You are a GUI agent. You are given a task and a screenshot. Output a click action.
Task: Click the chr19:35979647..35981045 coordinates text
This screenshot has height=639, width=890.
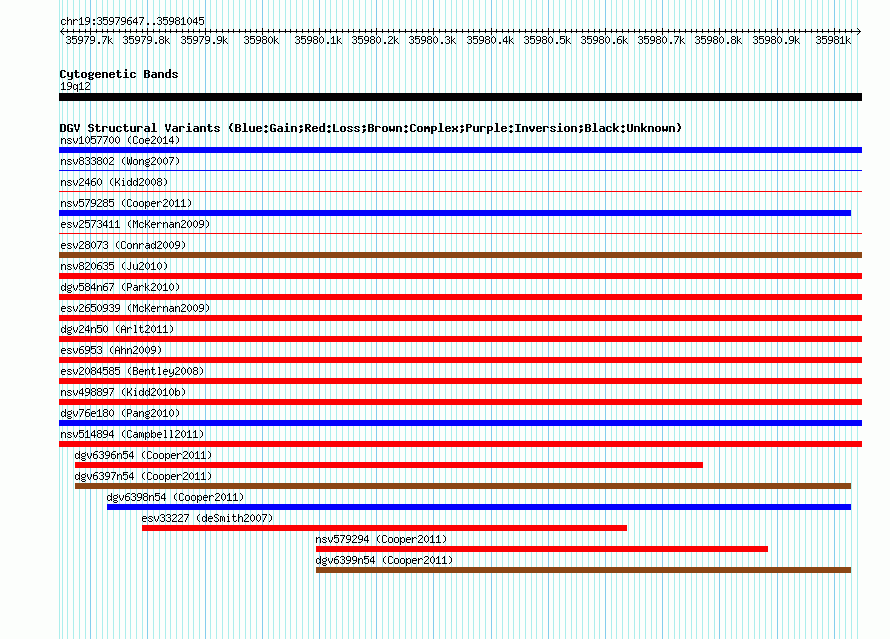132,21
